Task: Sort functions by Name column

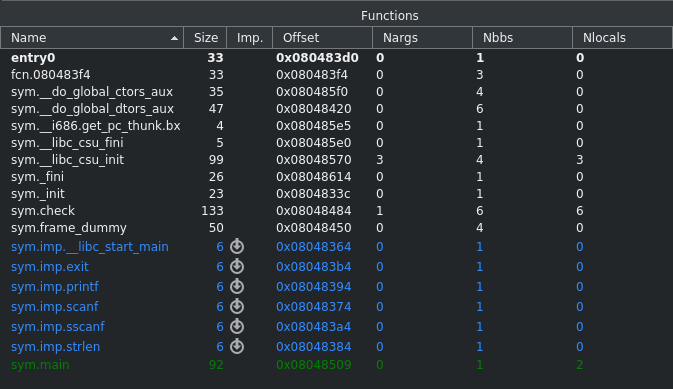Action: tap(92, 38)
